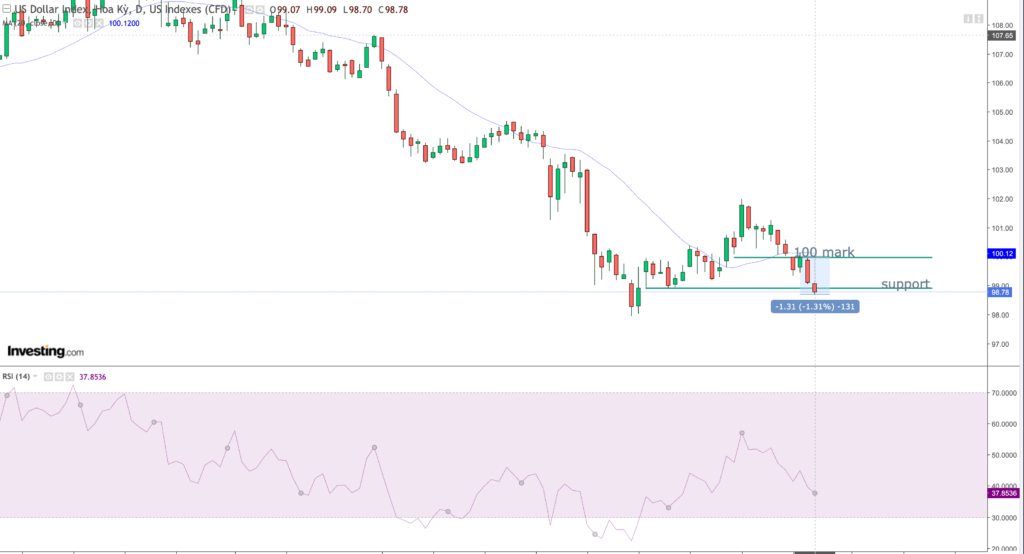The width and height of the screenshot is (1024, 554).
Task: Select the 'support' text annotation
Action: (x=905, y=284)
